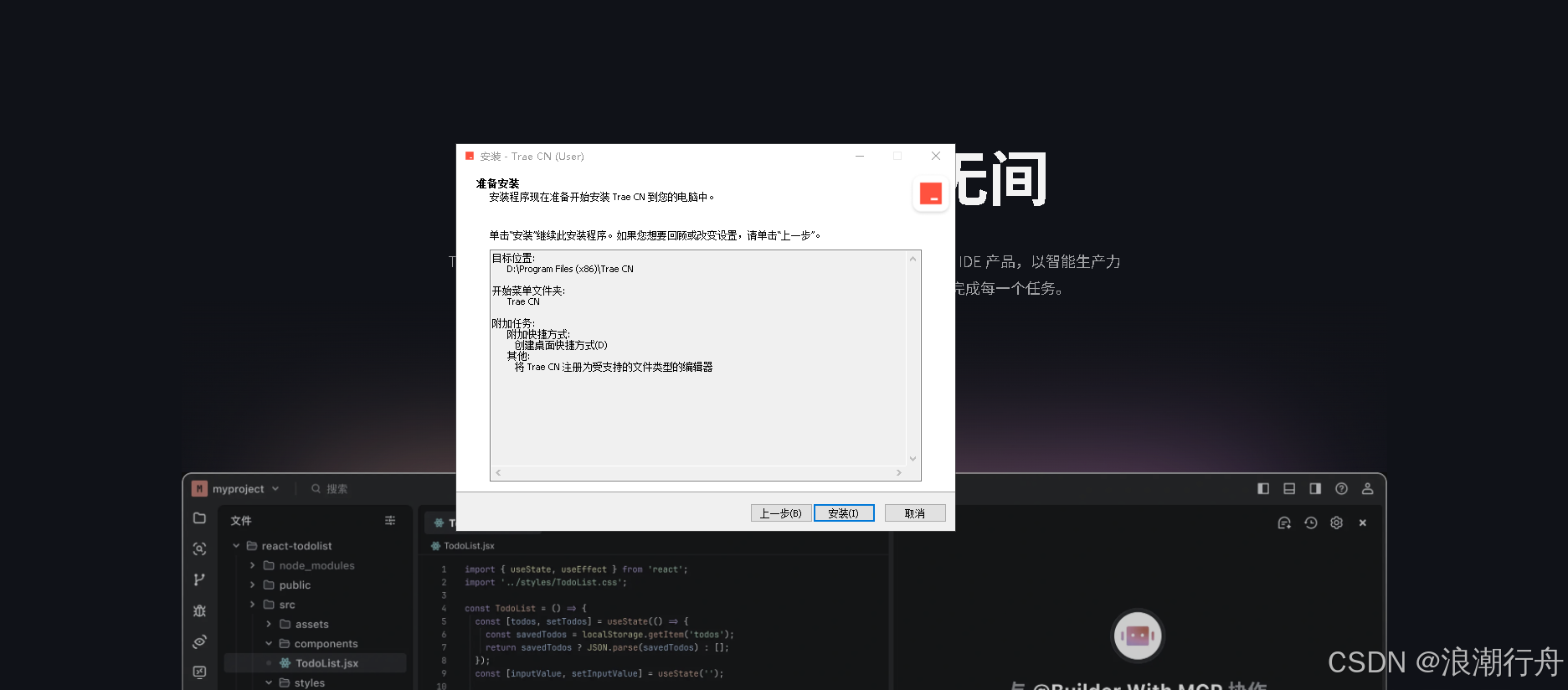
Task: Click the 上一步(B) back button
Action: pos(781,513)
